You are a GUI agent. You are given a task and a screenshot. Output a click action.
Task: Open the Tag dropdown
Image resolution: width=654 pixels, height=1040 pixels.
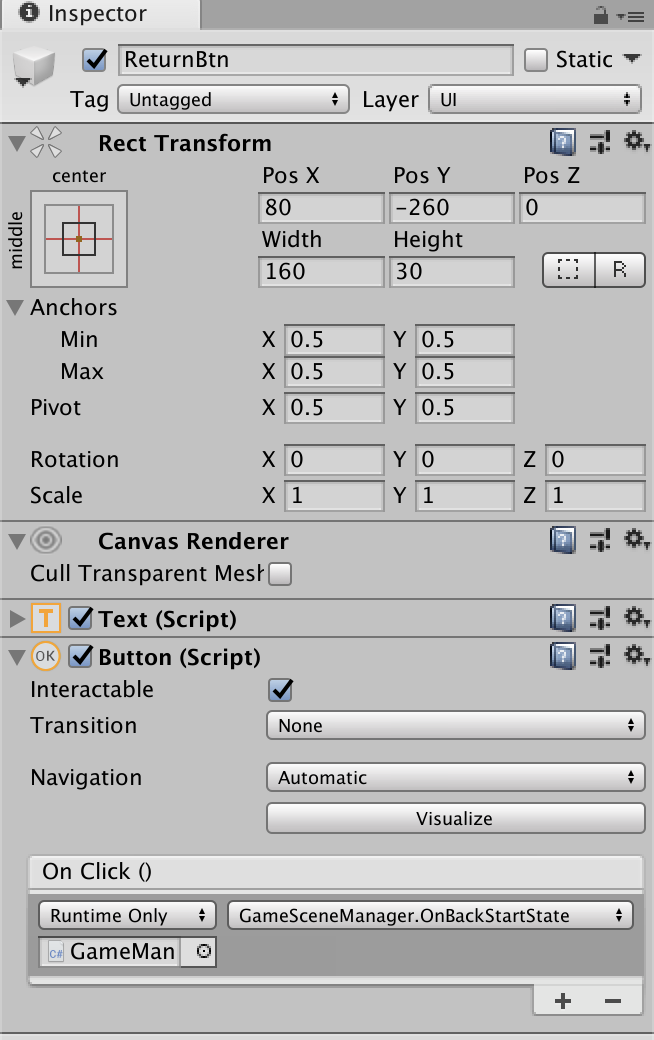[232, 100]
